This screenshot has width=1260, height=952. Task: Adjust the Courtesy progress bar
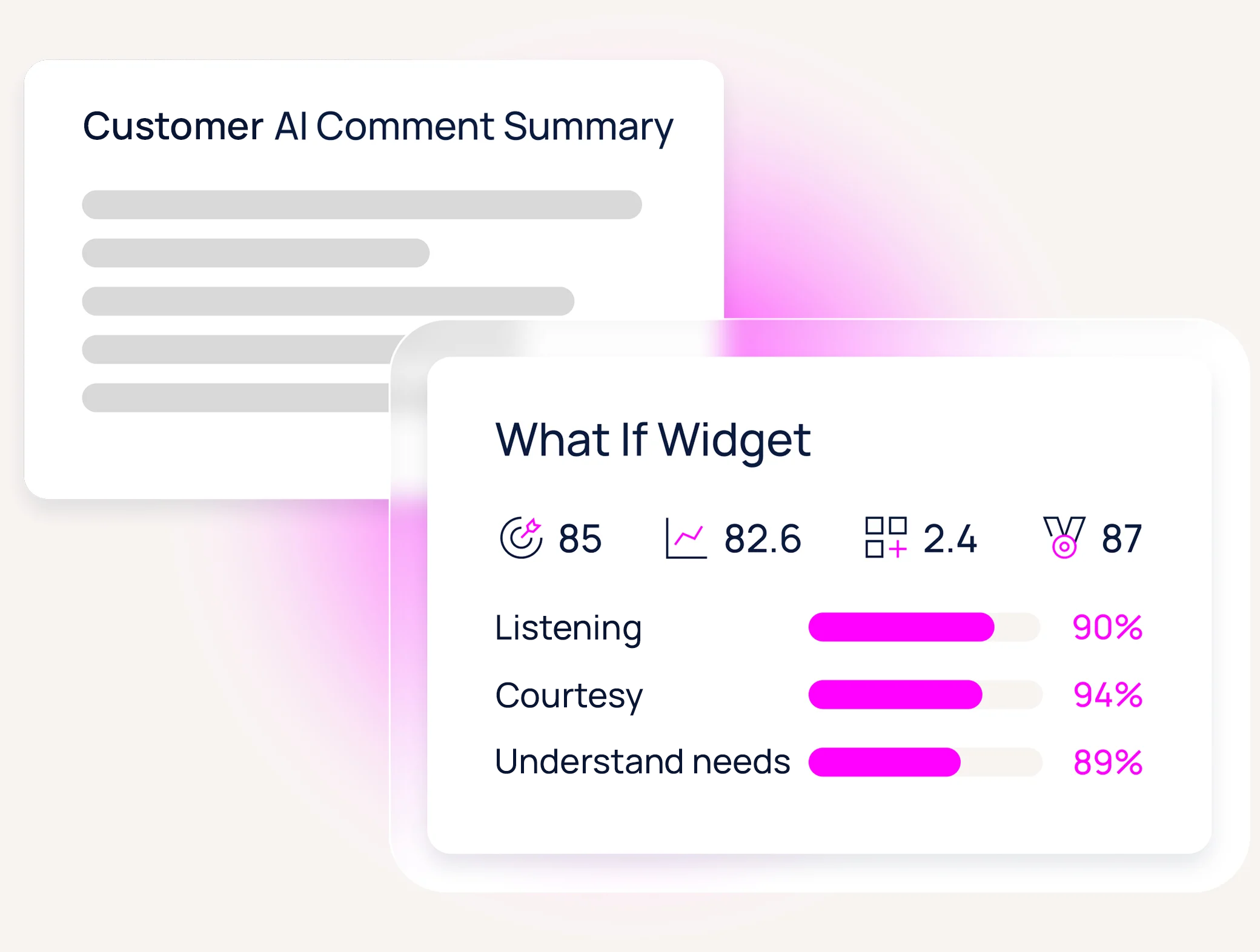coord(924,695)
